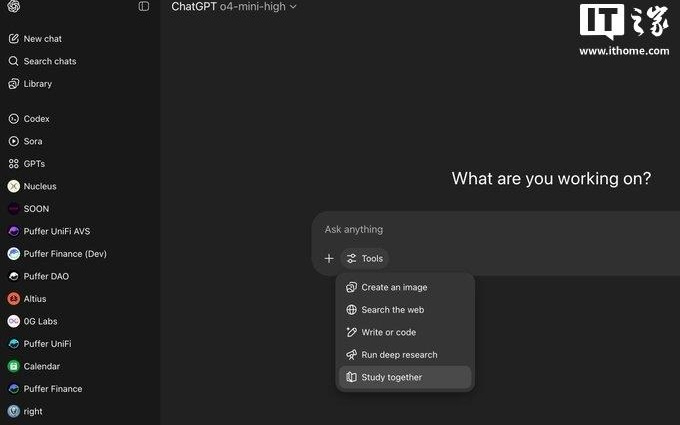Click the Create an image icon
This screenshot has width=680, height=425.
[351, 287]
